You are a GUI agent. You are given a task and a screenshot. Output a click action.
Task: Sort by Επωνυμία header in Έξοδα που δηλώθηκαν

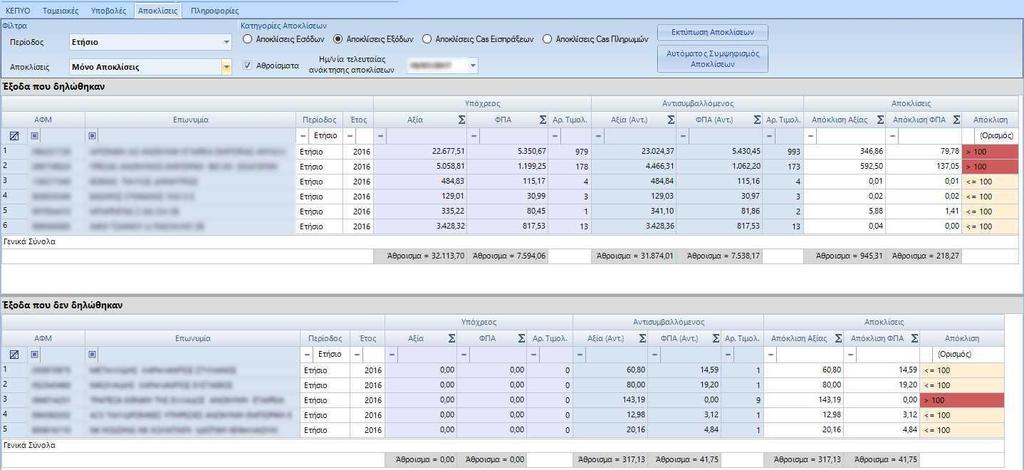click(x=191, y=120)
